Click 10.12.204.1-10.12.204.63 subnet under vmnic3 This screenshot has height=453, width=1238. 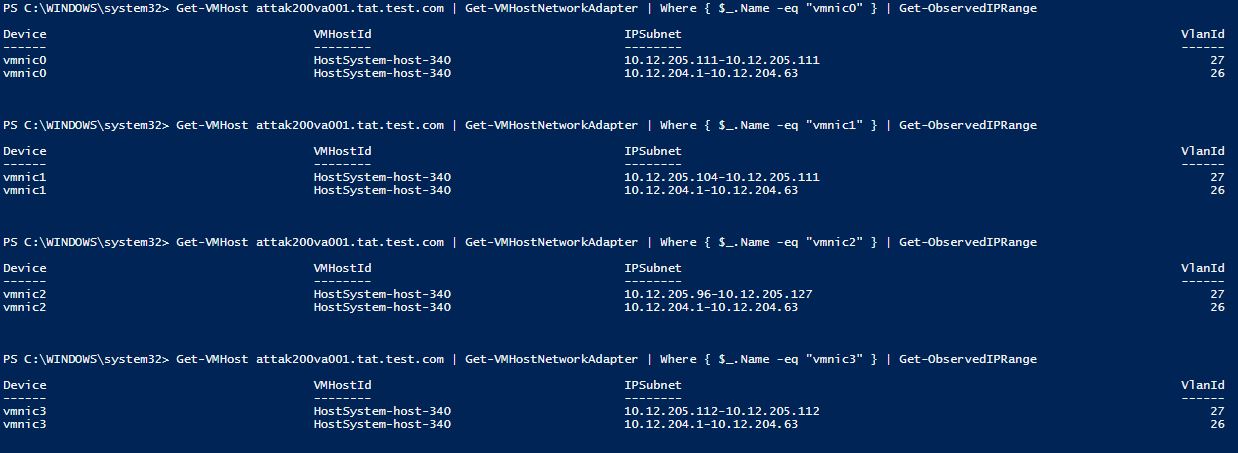(x=711, y=424)
